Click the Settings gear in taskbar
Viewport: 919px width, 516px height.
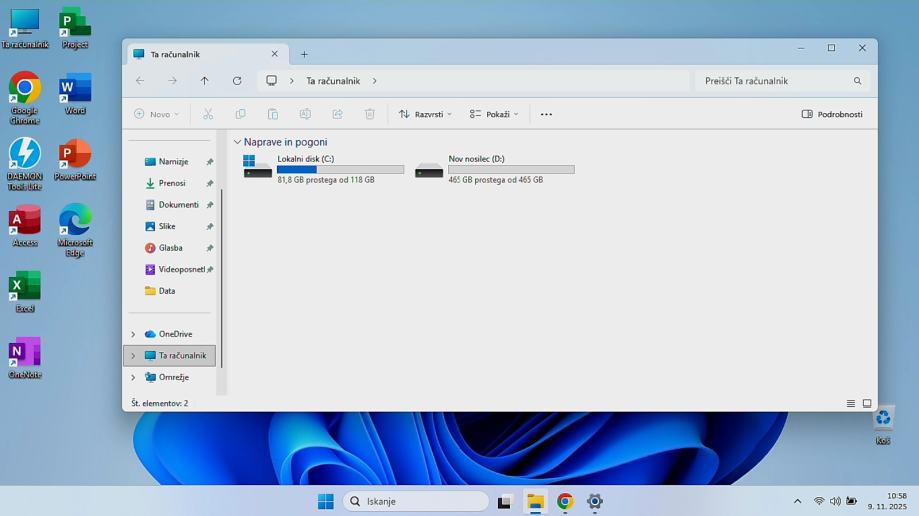tap(595, 501)
